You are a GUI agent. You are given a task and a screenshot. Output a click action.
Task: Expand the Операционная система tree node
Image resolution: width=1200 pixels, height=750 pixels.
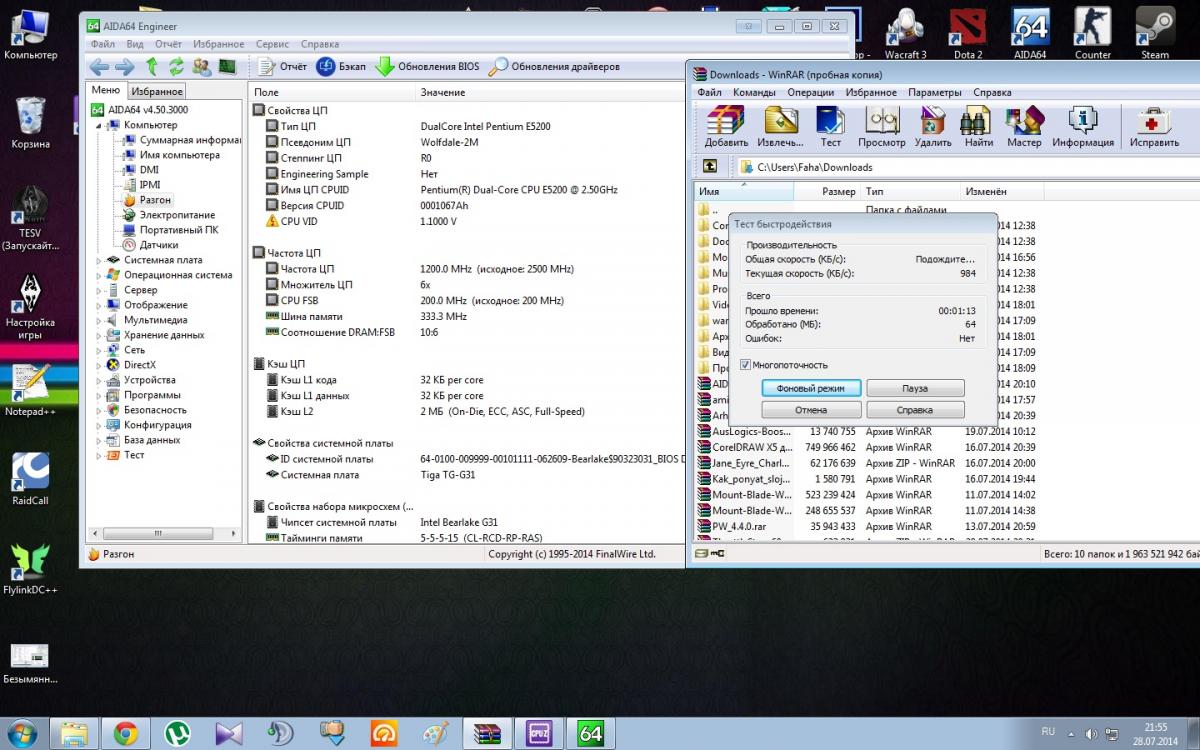99,275
